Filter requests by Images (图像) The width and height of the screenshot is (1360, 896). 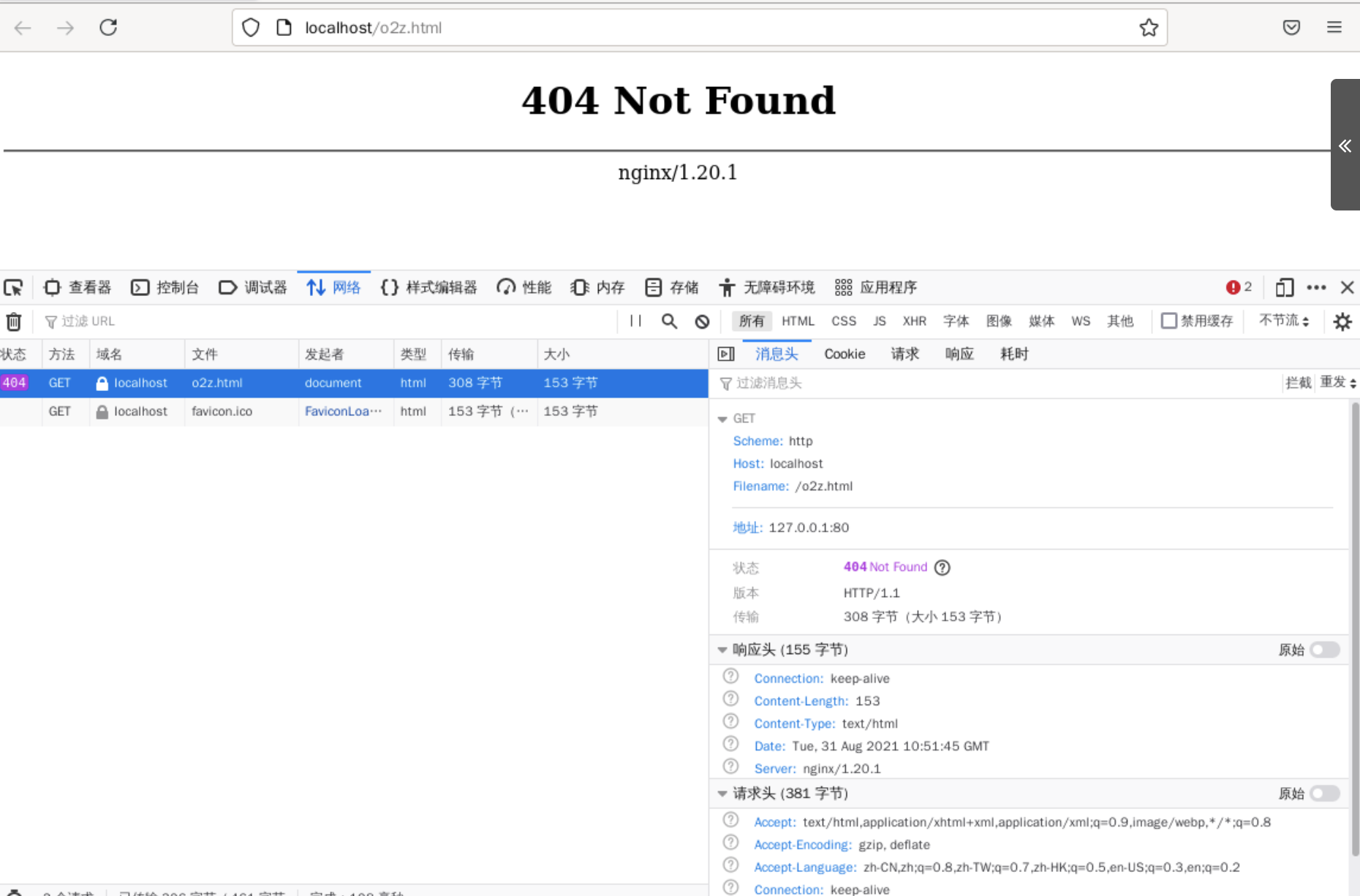[999, 321]
